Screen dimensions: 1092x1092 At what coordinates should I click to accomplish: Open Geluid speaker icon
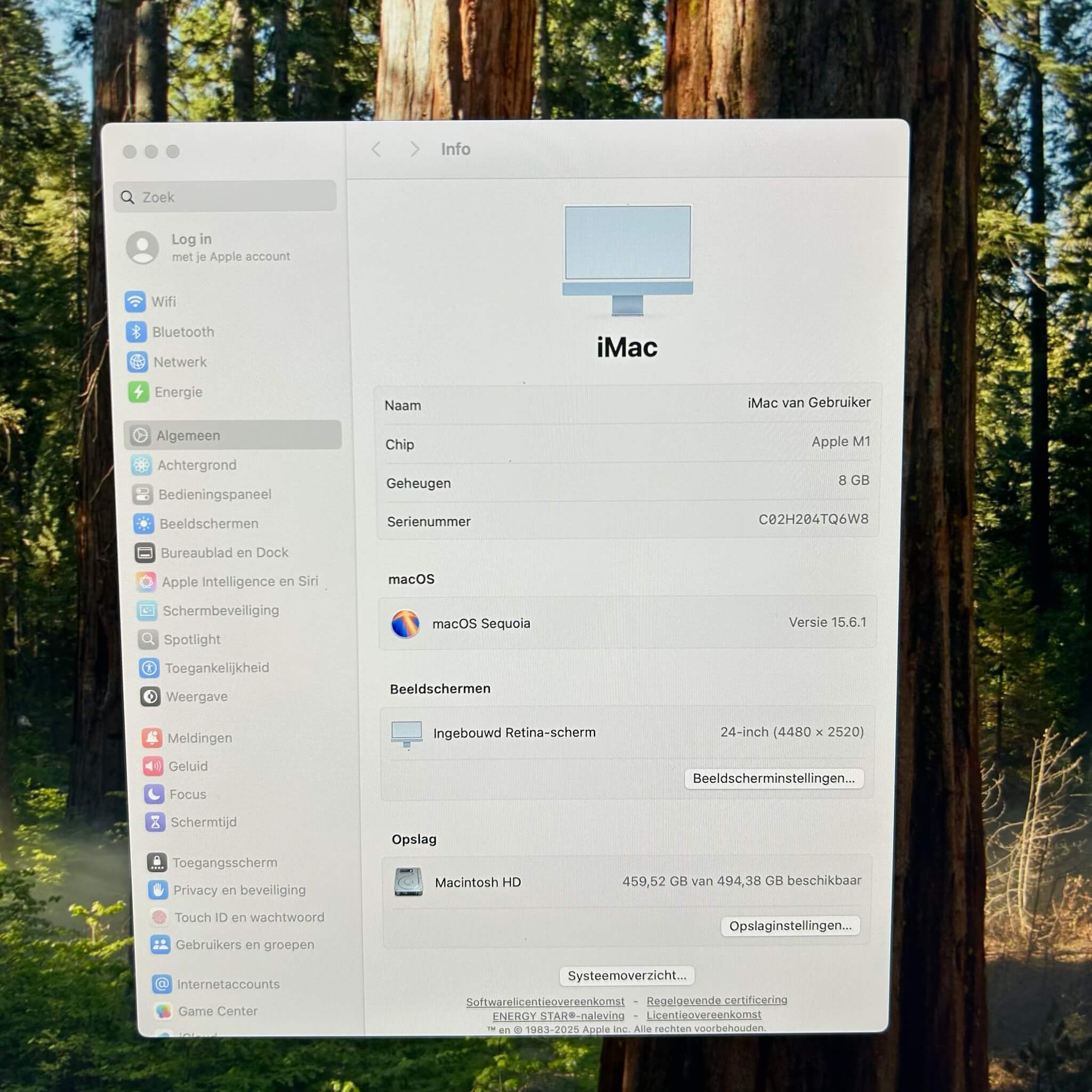[153, 766]
